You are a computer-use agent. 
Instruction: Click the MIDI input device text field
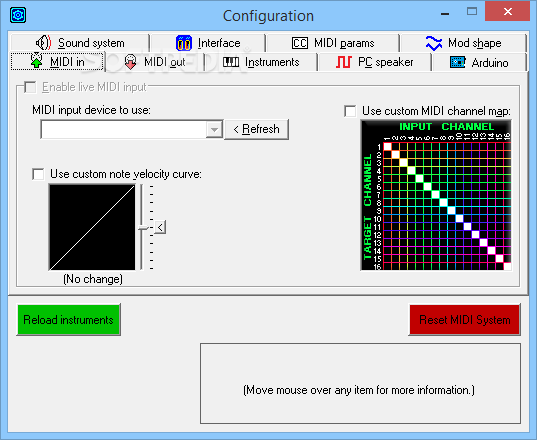click(x=124, y=129)
